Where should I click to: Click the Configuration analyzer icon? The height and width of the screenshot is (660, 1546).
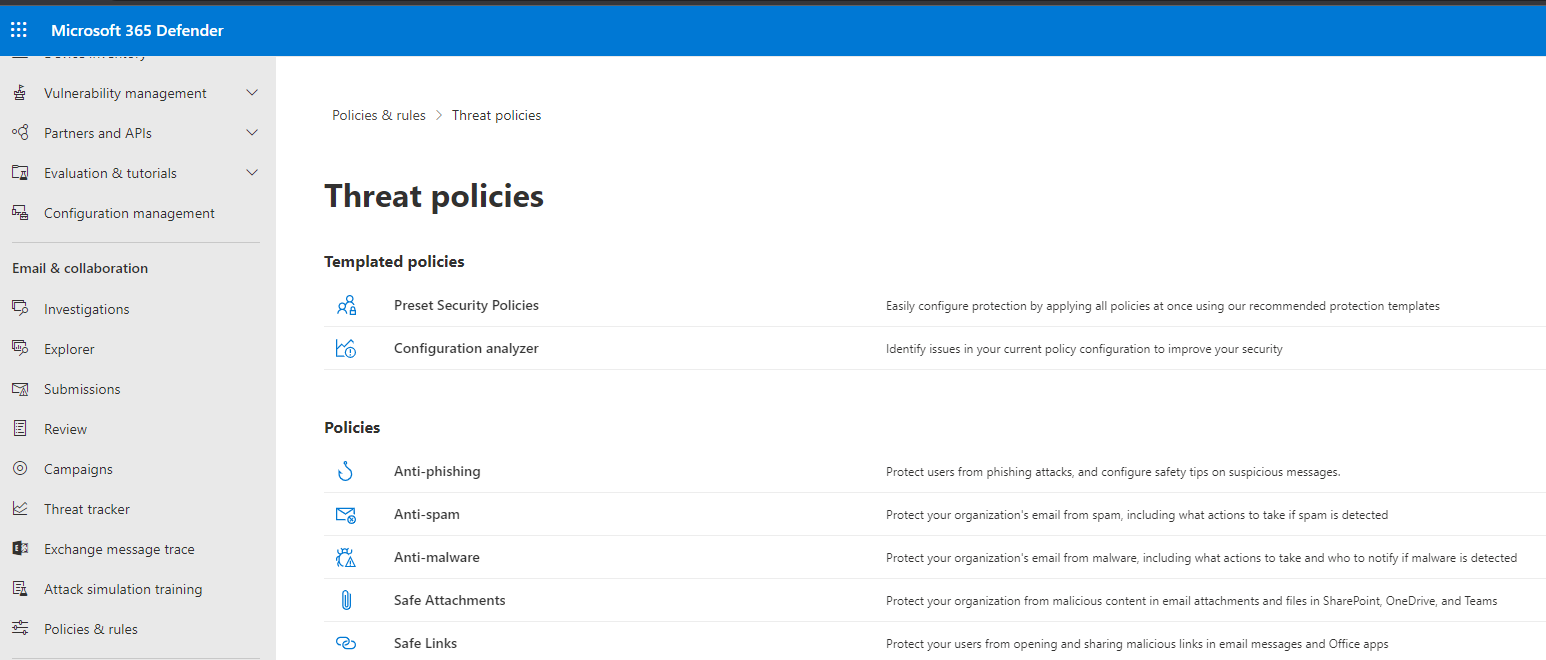(x=346, y=348)
